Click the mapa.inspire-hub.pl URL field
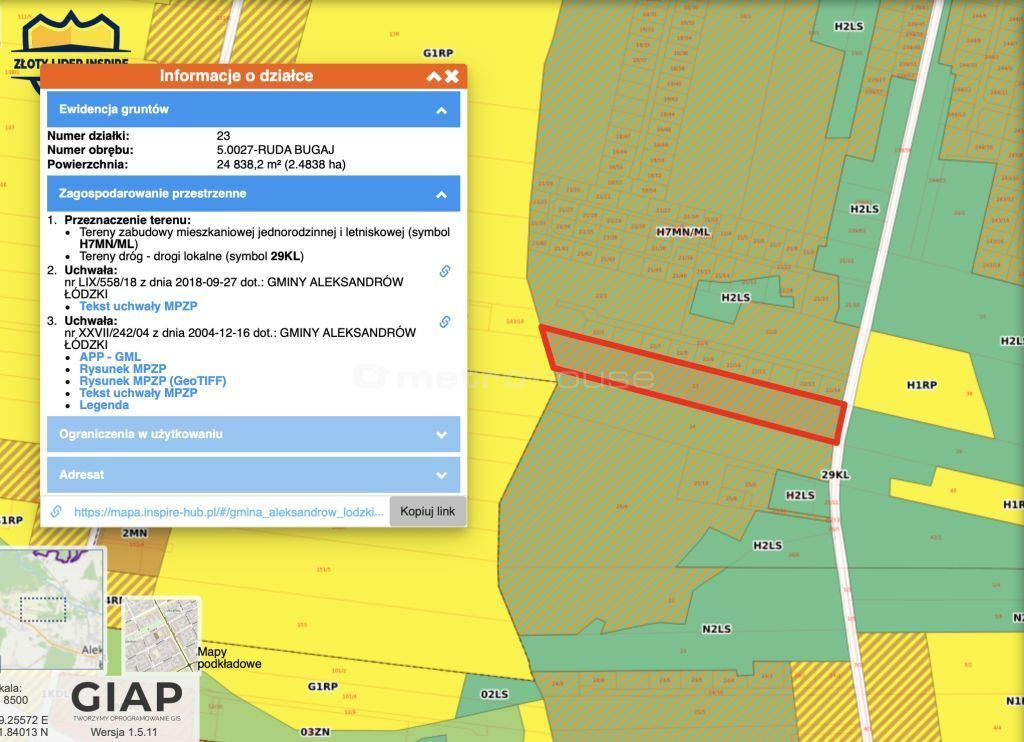This screenshot has height=742, width=1024. click(228, 511)
